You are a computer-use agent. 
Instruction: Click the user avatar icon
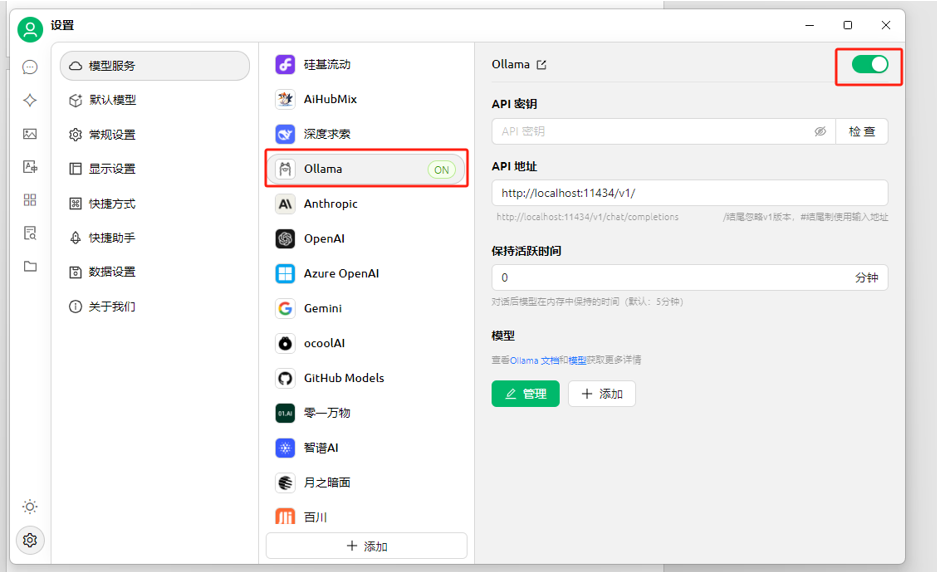(x=30, y=29)
